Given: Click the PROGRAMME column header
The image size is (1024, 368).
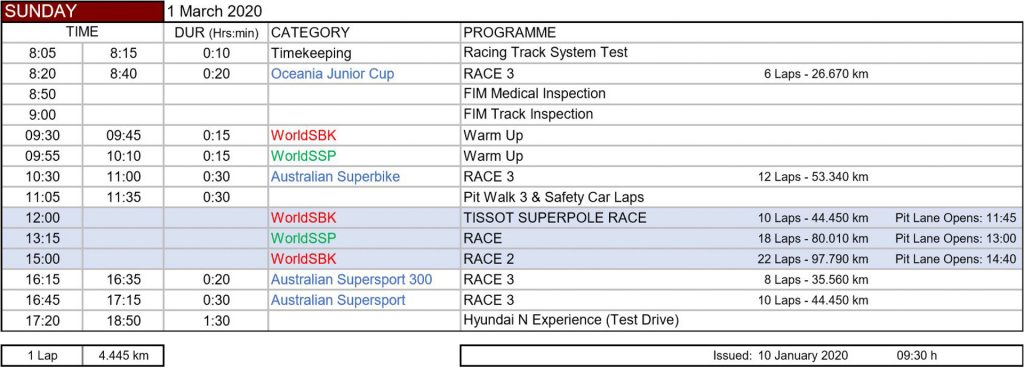Looking at the screenshot, I should [509, 33].
